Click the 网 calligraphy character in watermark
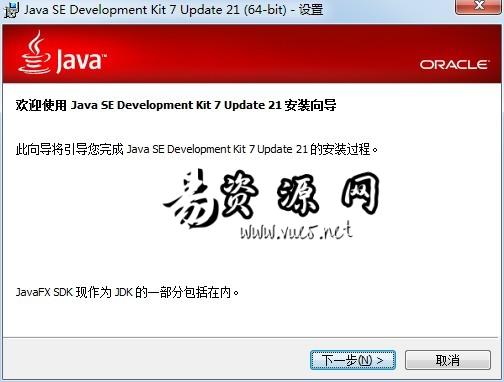The image size is (504, 382). point(361,193)
